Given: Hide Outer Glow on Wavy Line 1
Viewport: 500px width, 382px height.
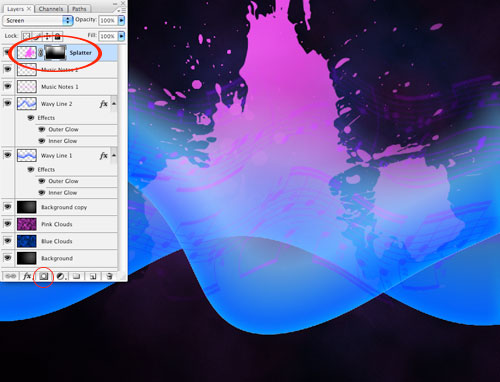Looking at the screenshot, I should tap(42, 181).
